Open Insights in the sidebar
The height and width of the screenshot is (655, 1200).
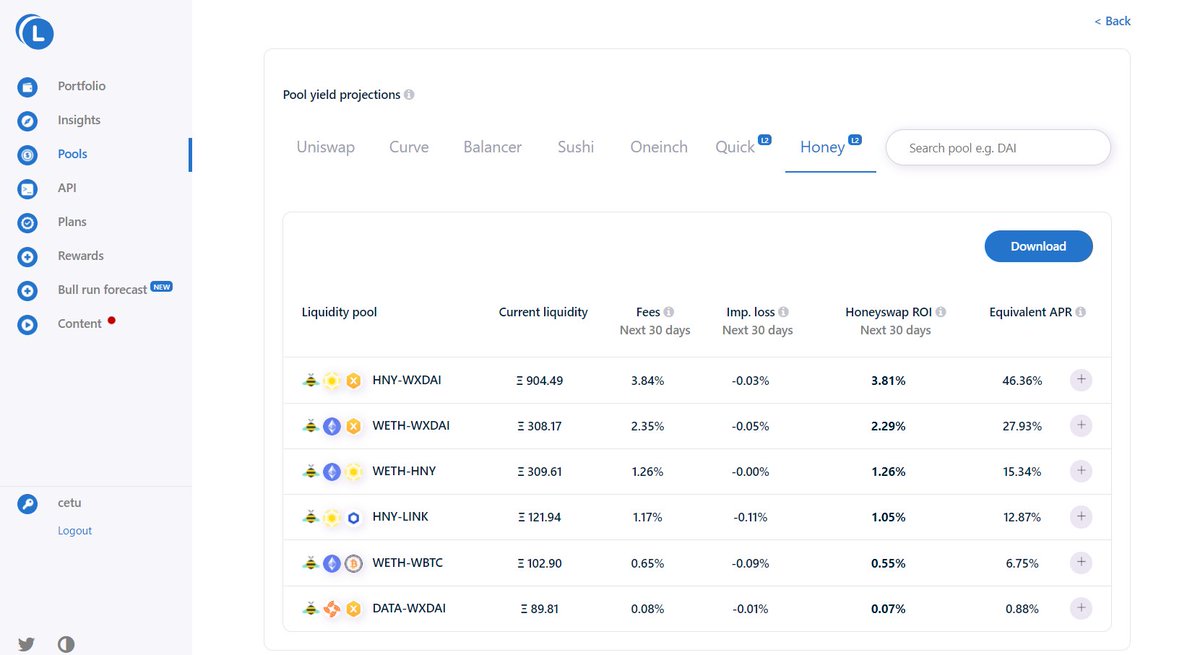coord(79,120)
